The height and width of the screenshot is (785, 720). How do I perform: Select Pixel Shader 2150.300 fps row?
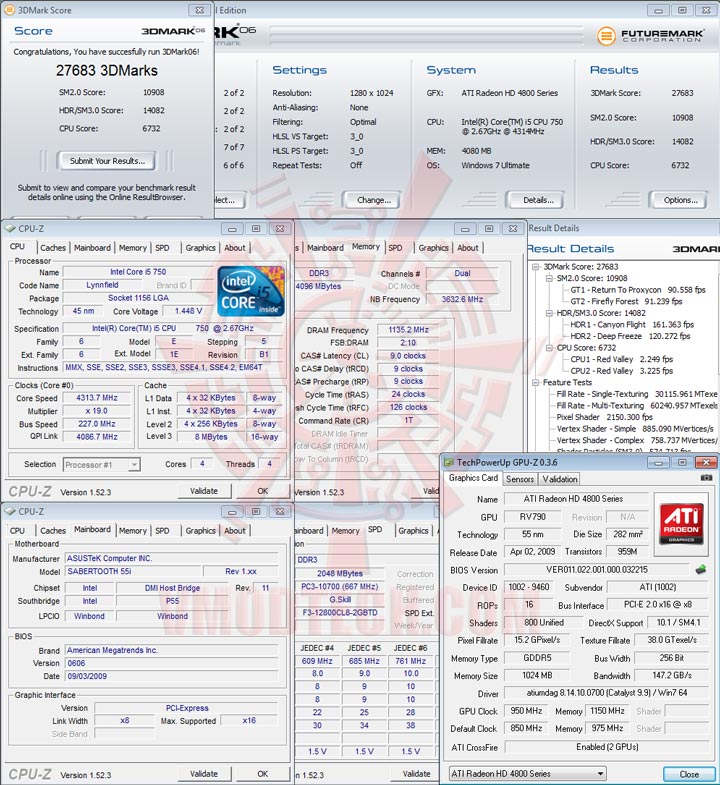pos(604,417)
